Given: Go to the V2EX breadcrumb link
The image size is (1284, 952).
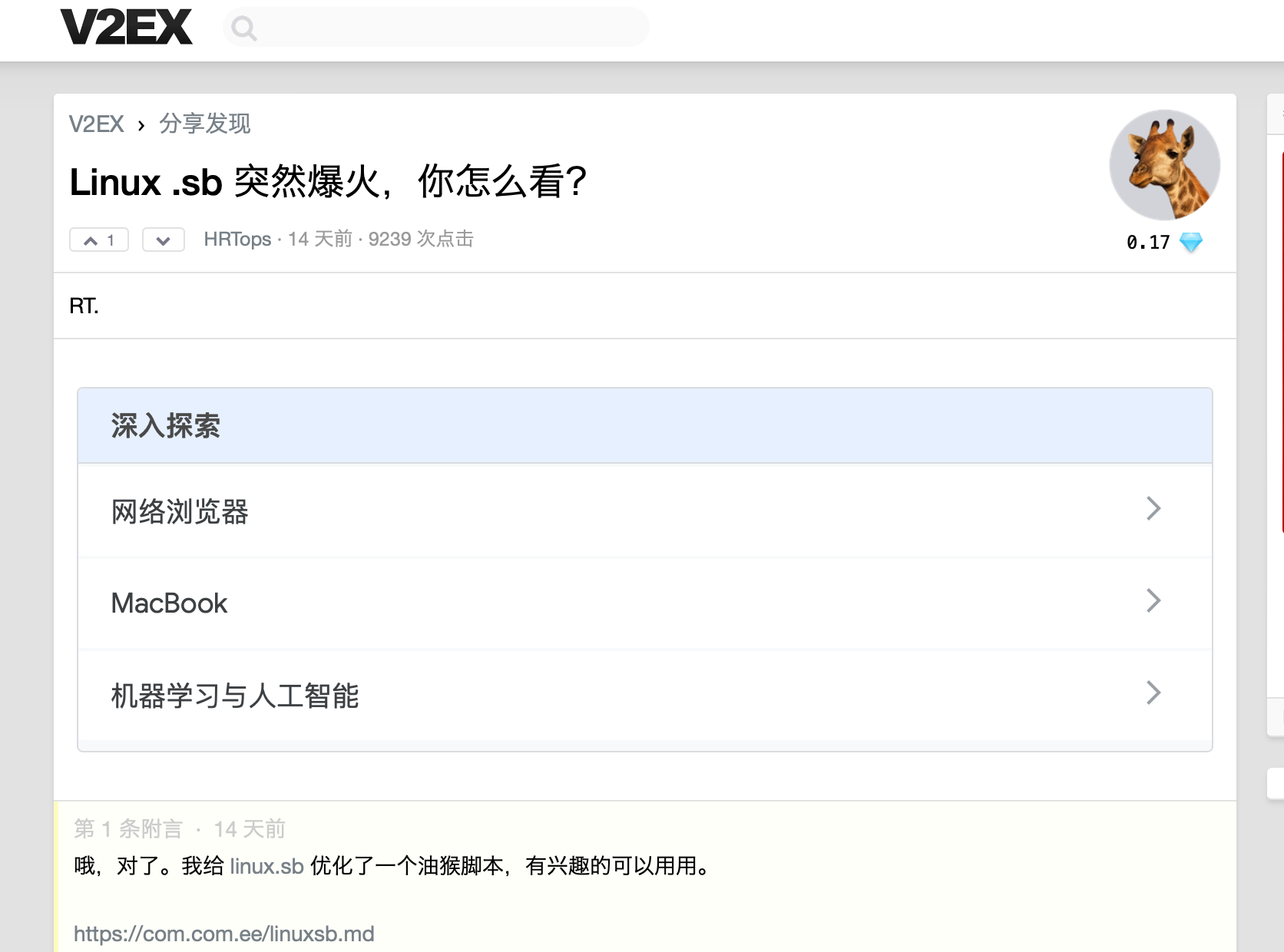Looking at the screenshot, I should pos(97,124).
